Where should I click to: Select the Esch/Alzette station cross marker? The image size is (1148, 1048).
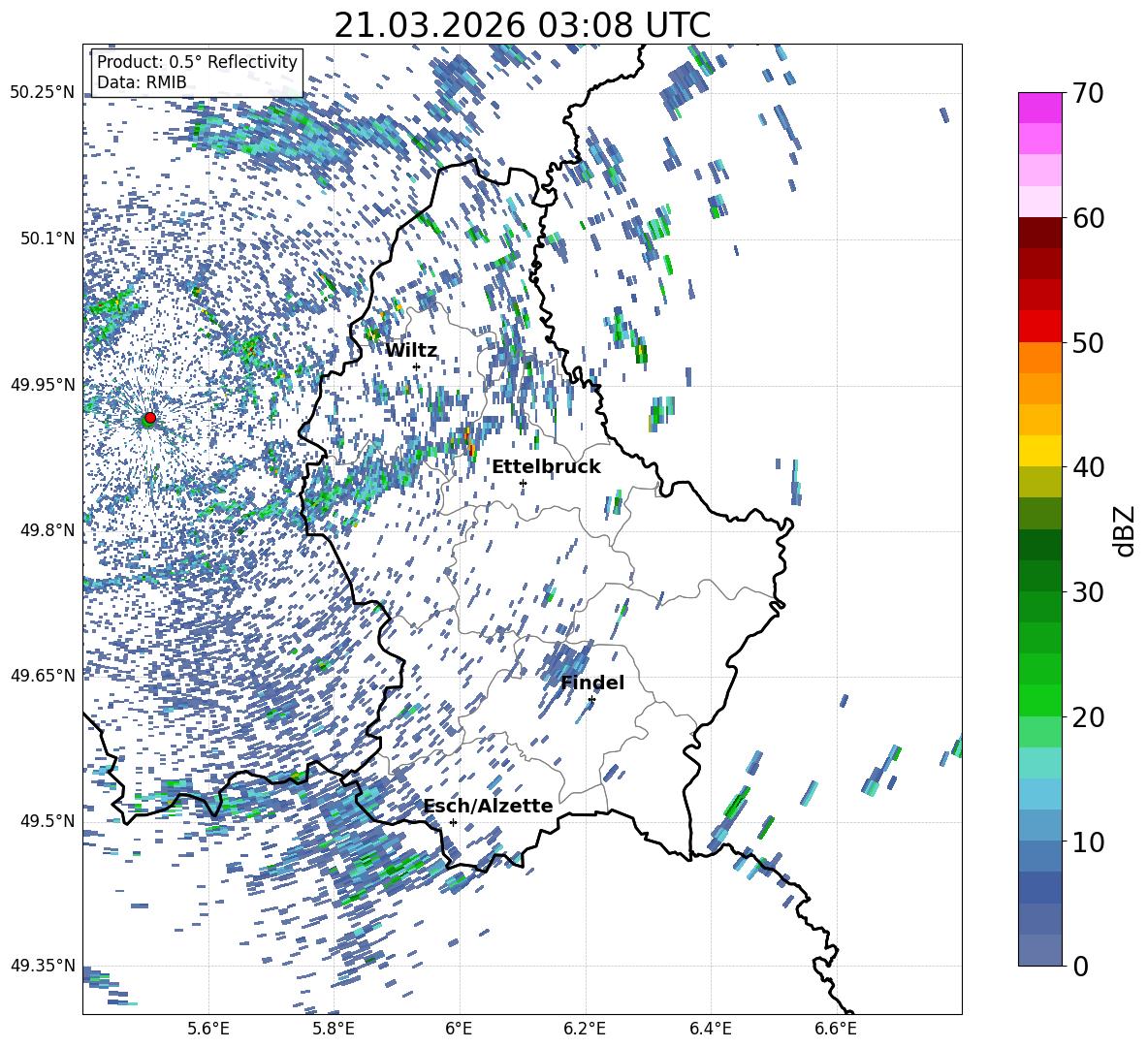[453, 822]
